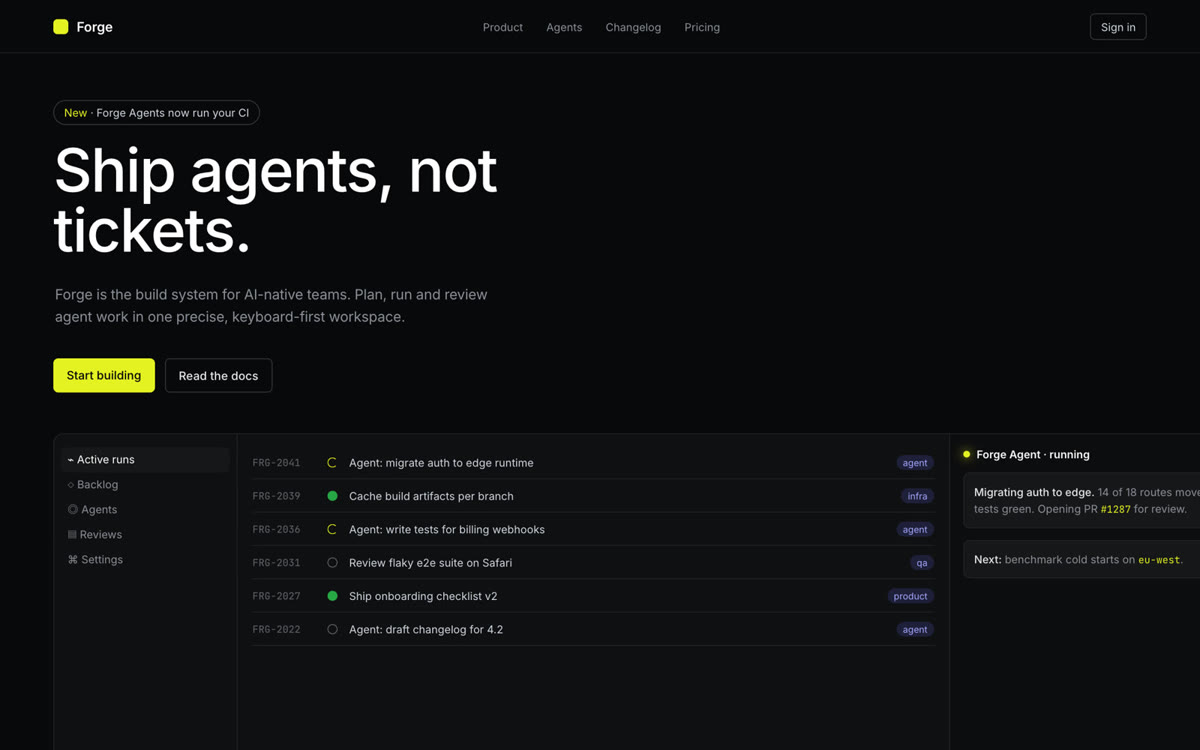
Task: Click the Start building button
Action: (104, 375)
